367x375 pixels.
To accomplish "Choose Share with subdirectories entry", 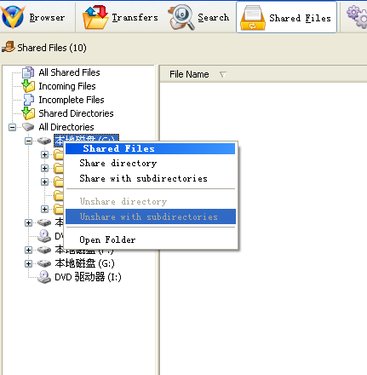I will point(150,178).
